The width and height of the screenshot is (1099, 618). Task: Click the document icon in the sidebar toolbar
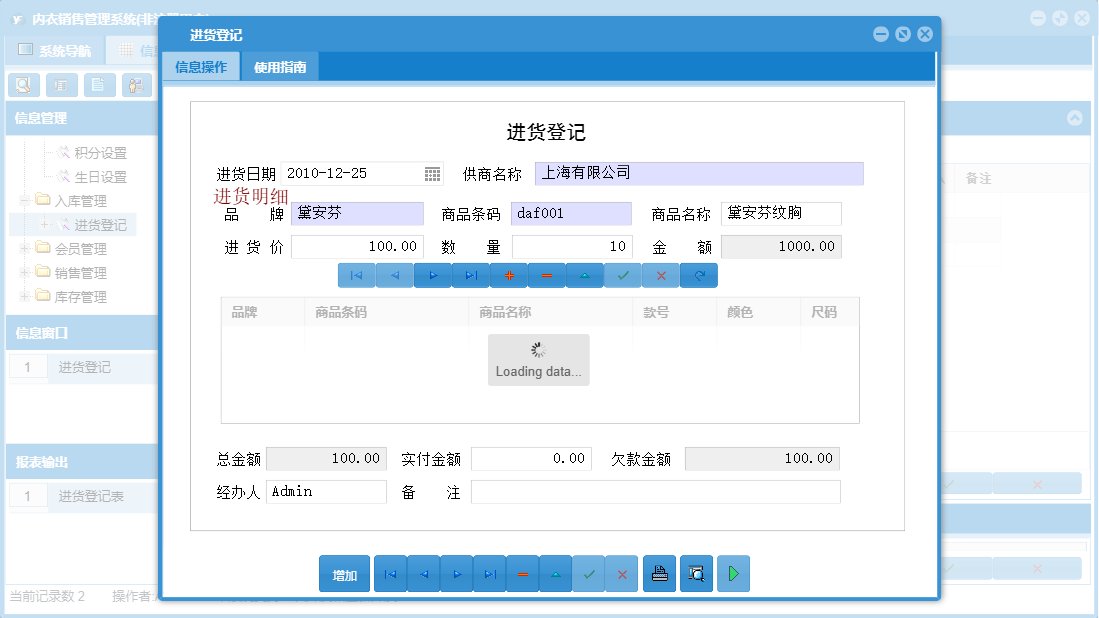[x=97, y=85]
